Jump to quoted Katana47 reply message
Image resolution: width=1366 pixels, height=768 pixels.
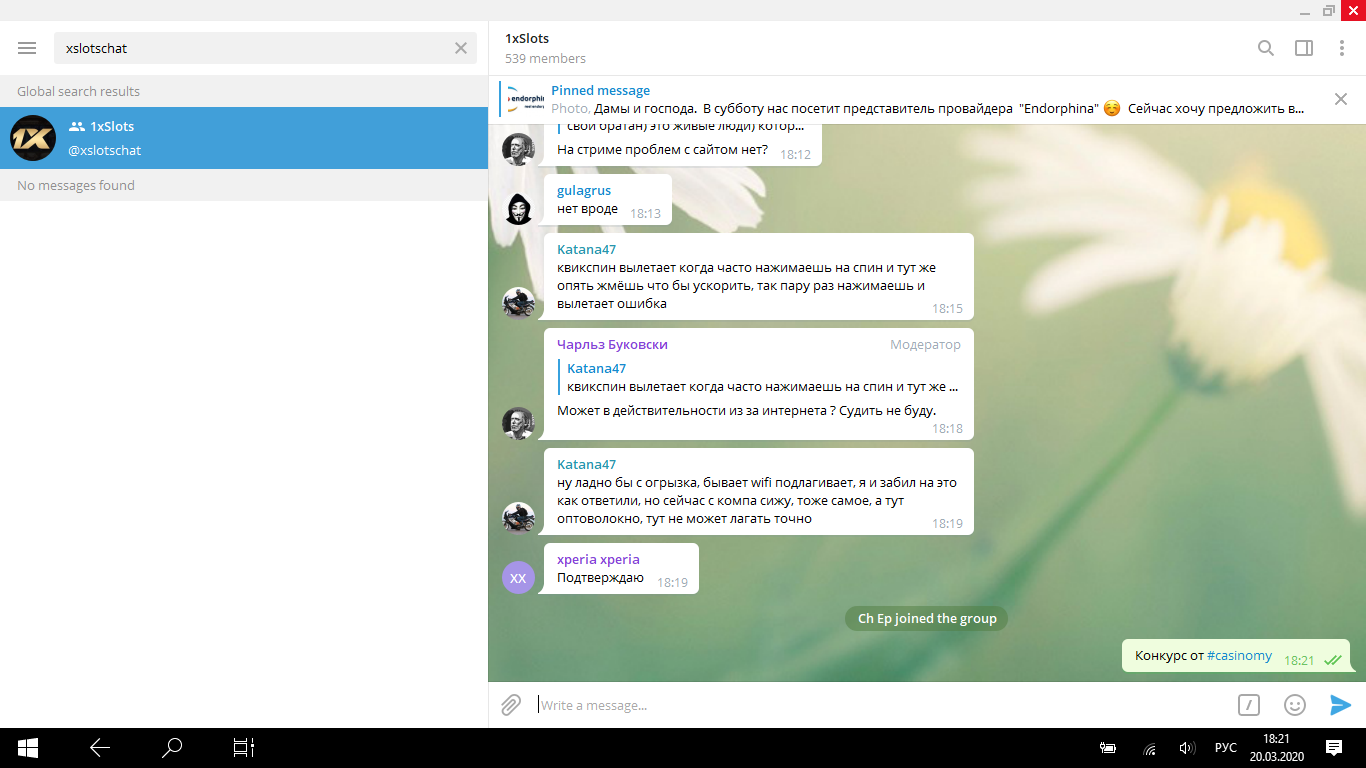coord(762,377)
